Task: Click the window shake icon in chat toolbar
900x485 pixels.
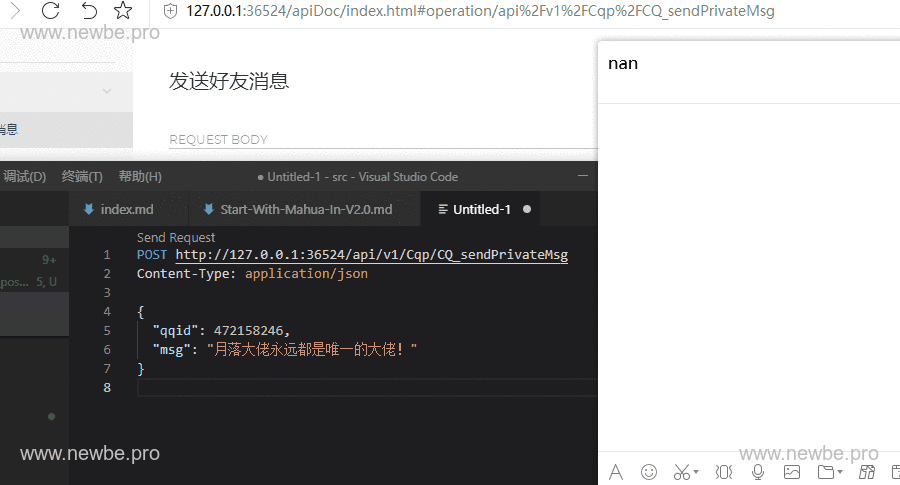Action: click(724, 472)
